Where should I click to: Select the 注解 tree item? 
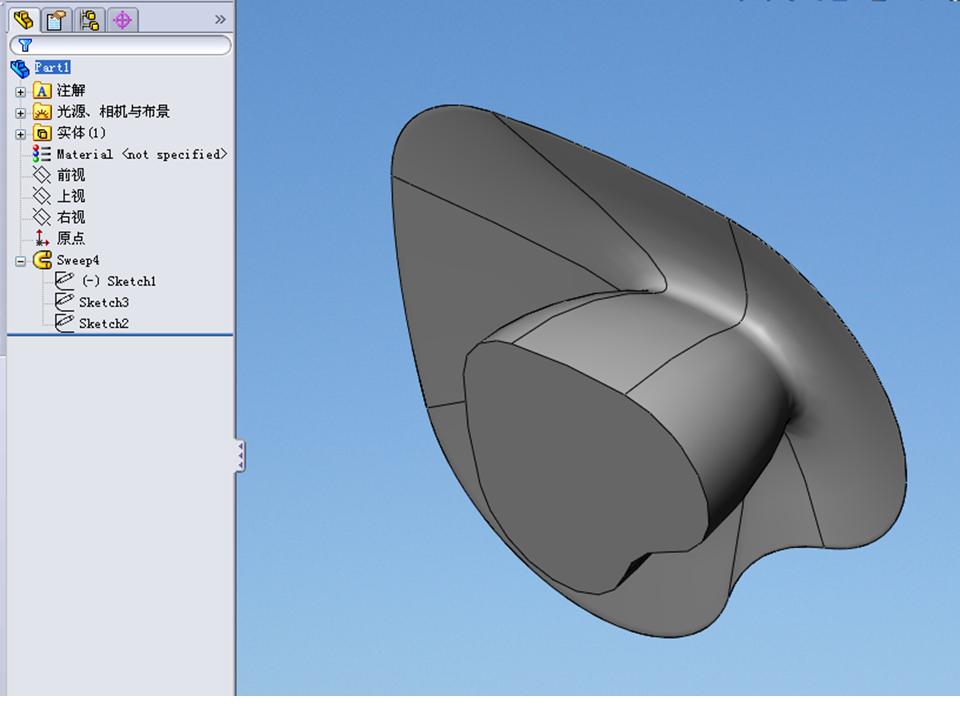click(71, 91)
